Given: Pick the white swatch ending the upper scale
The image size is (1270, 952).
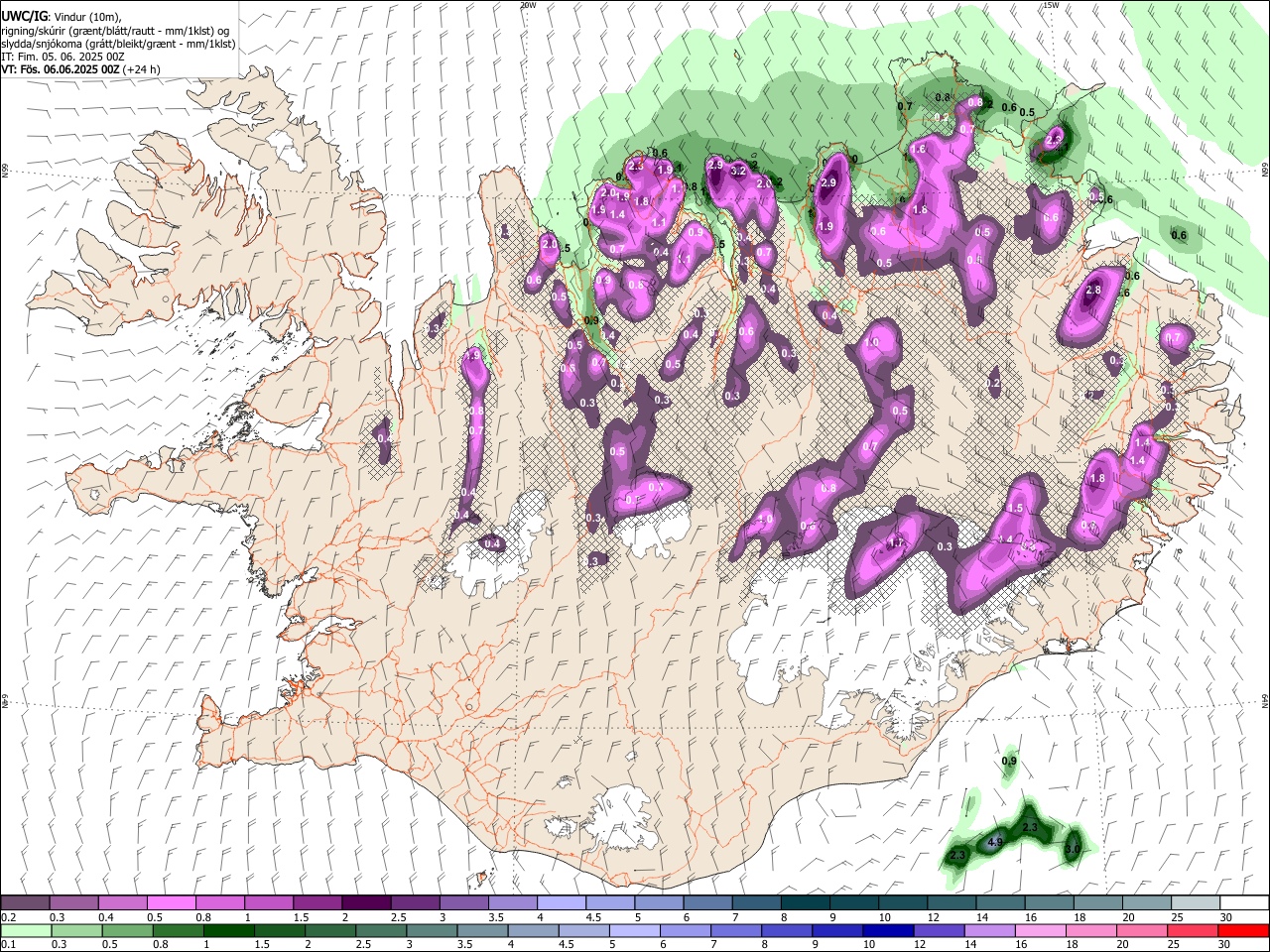Looking at the screenshot, I should click(x=1245, y=902).
